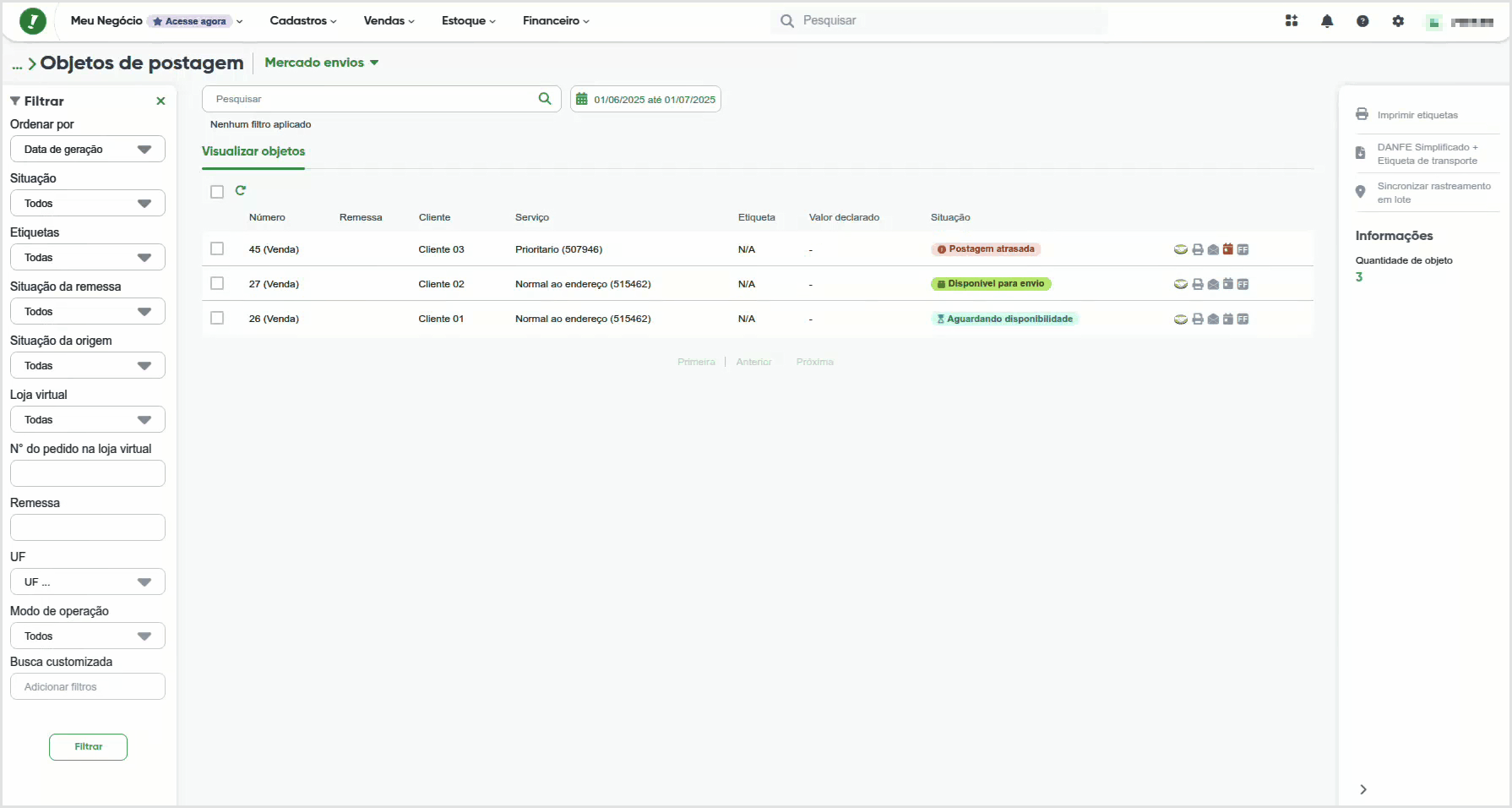Click the printer icon on row 45 (Venda)
This screenshot has height=808, width=1512.
point(1198,249)
